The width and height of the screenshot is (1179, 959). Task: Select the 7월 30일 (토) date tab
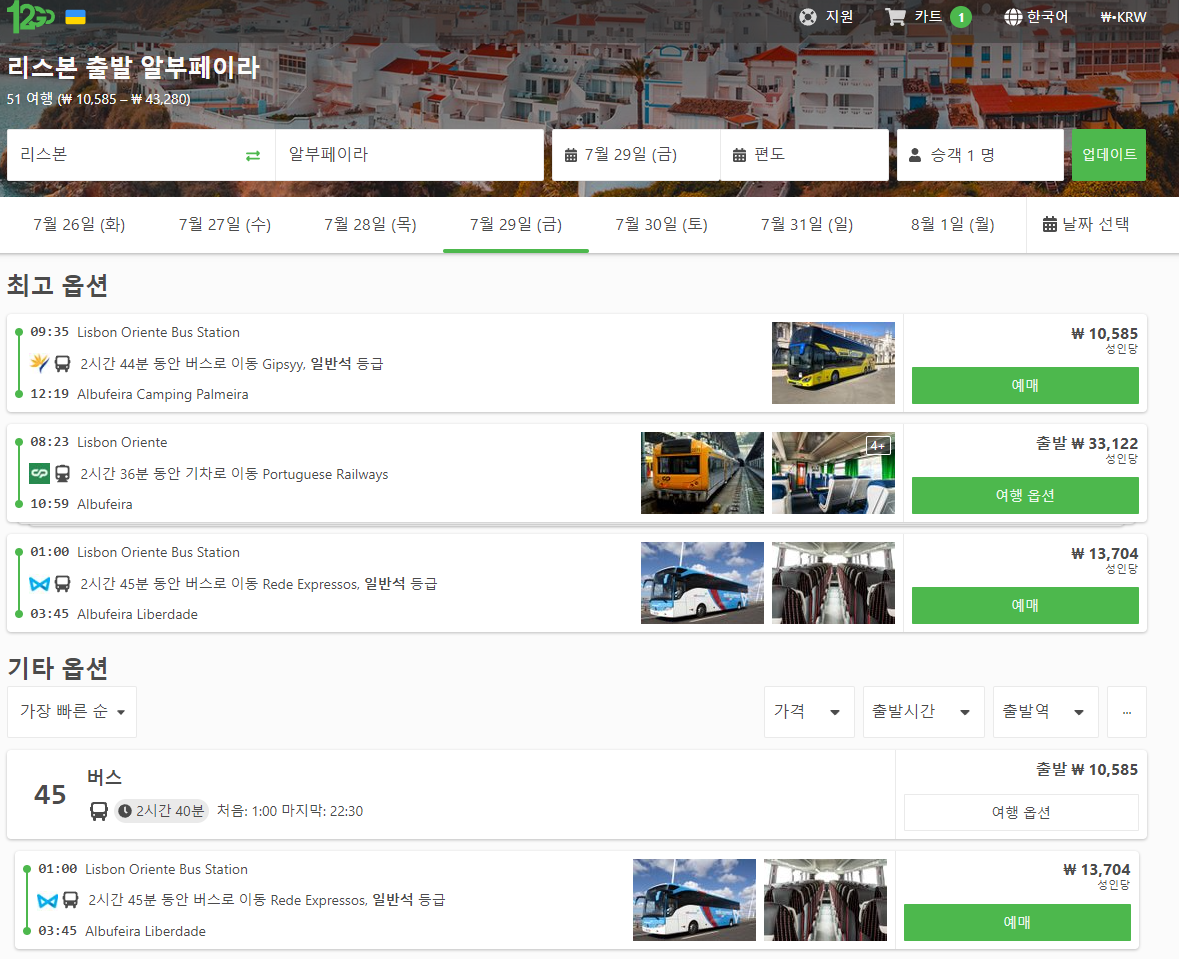tap(662, 224)
